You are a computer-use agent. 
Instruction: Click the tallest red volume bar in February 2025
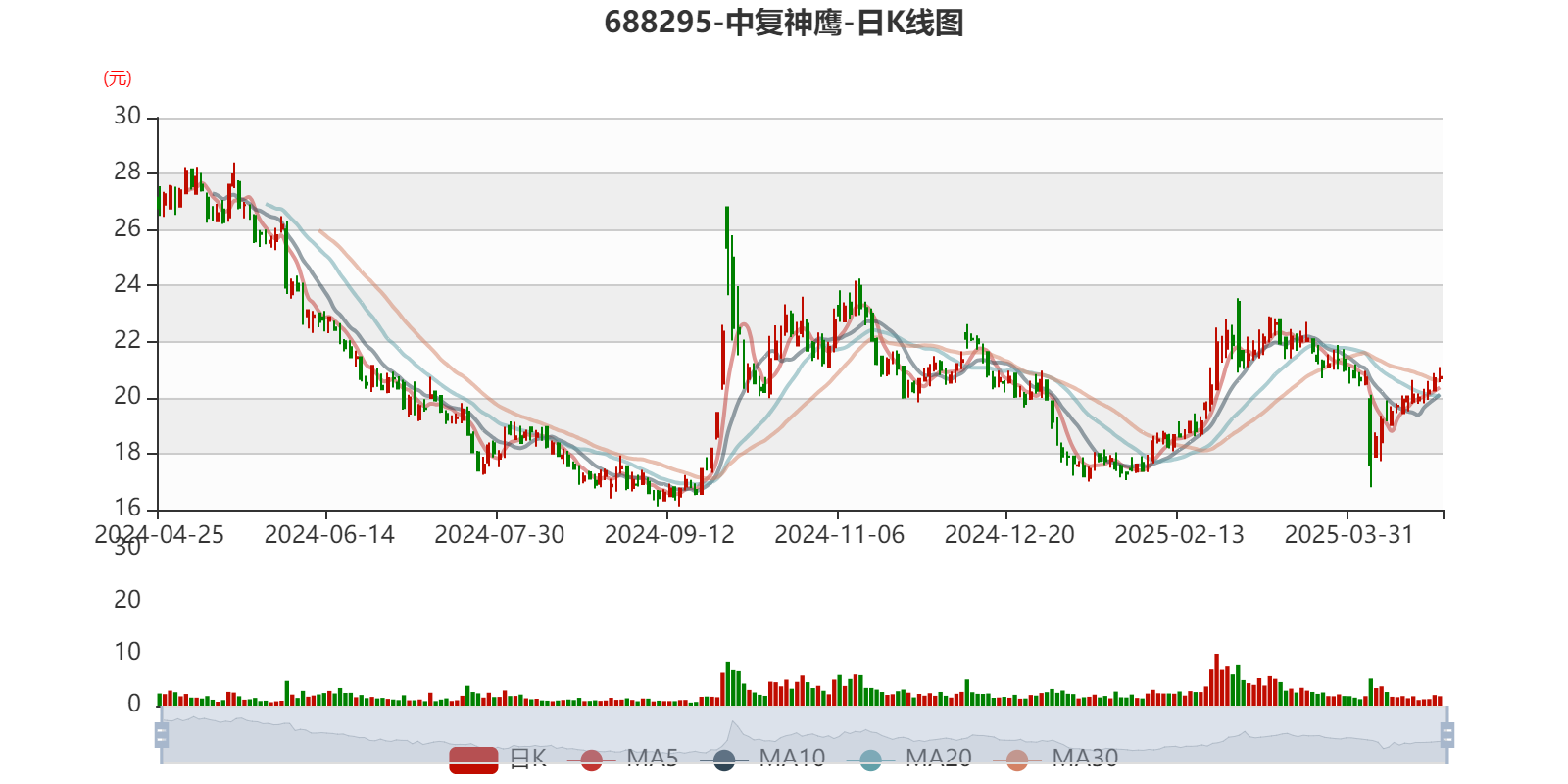(x=1216, y=679)
